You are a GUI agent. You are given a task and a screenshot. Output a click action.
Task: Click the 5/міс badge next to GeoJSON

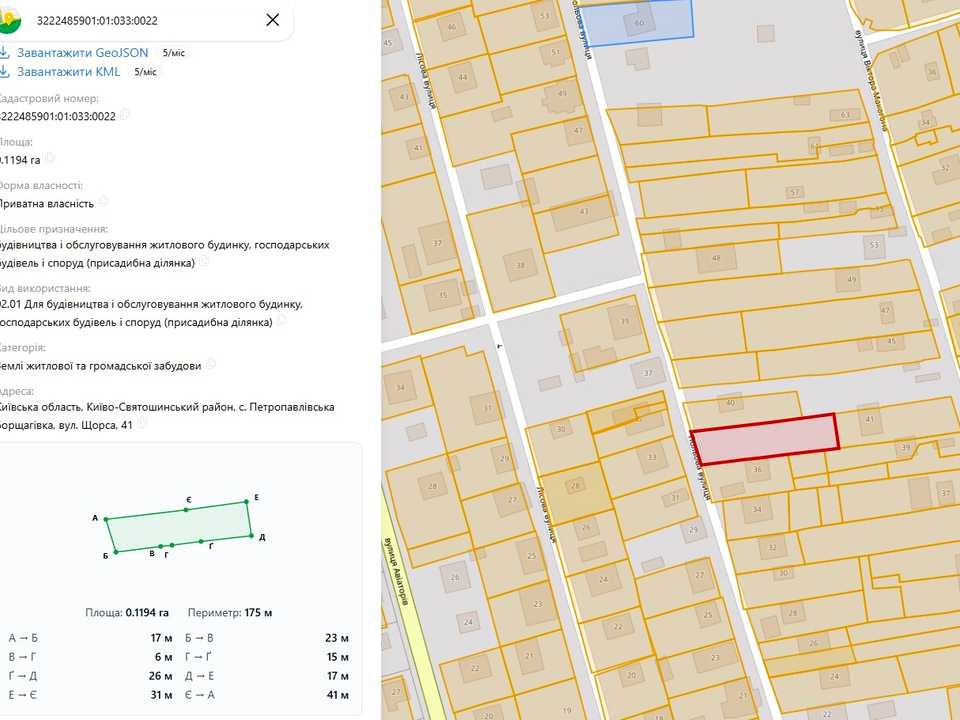(x=173, y=53)
